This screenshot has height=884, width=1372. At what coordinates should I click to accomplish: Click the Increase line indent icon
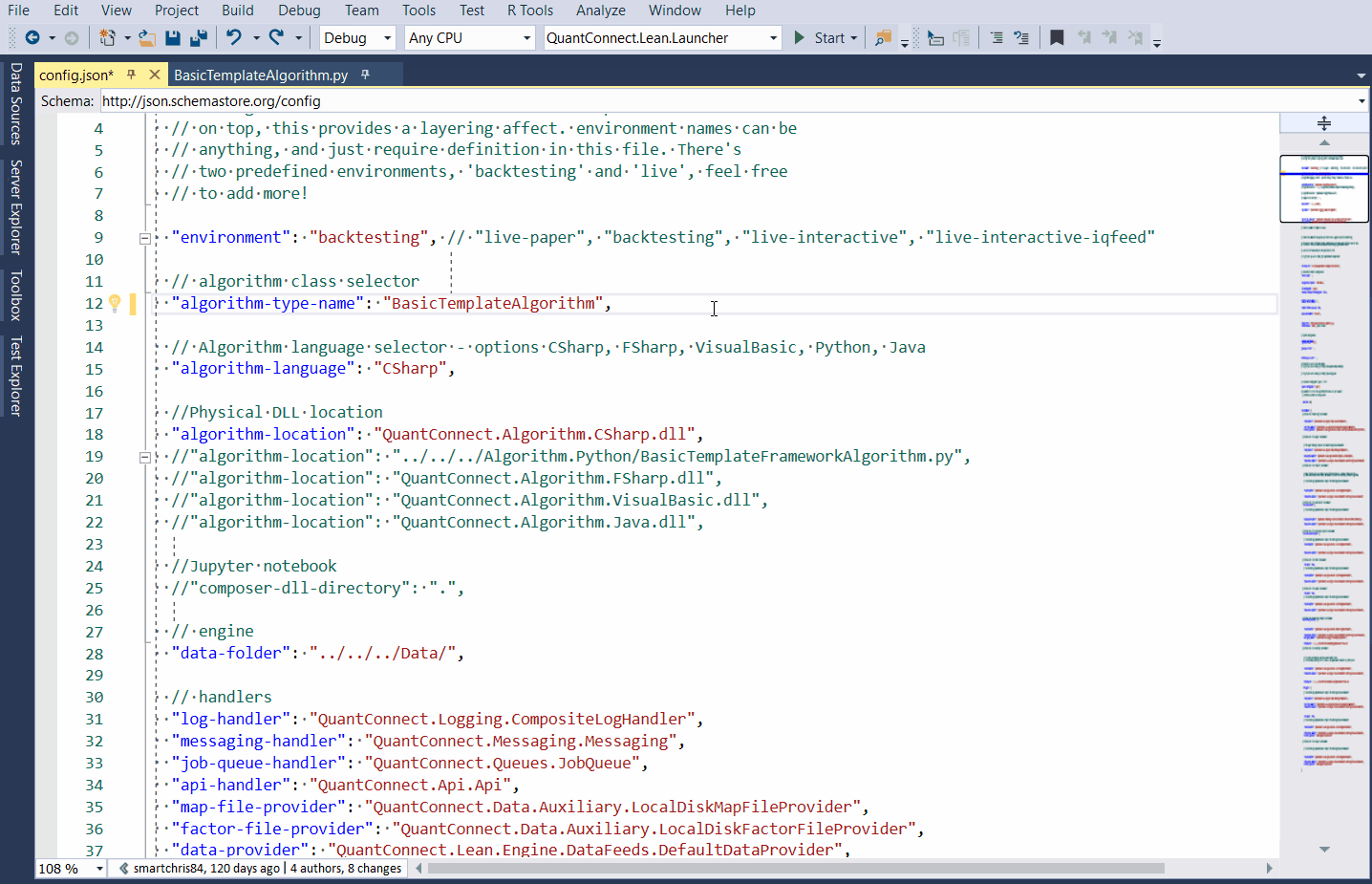(1021, 38)
